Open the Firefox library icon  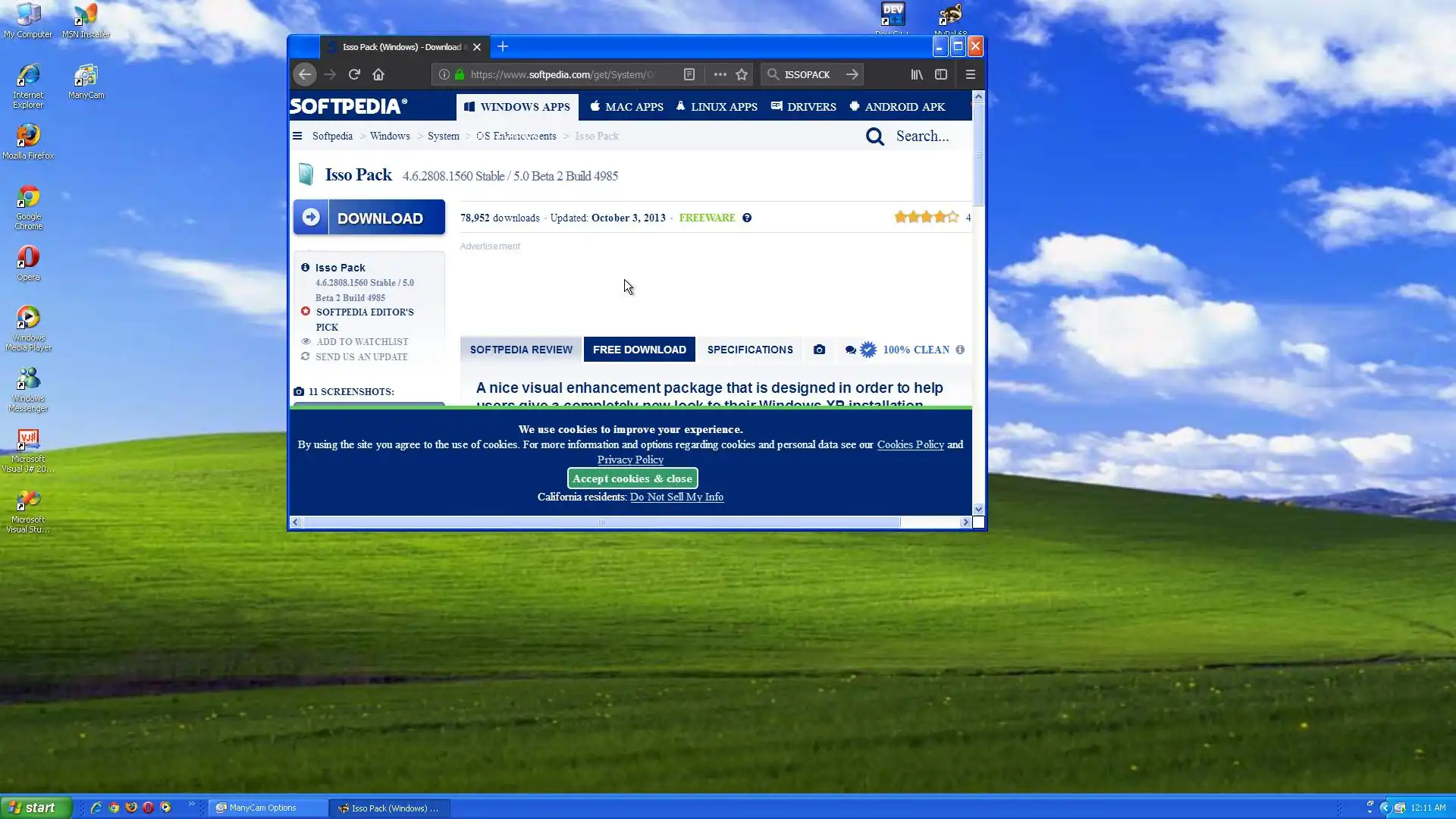[x=917, y=74]
